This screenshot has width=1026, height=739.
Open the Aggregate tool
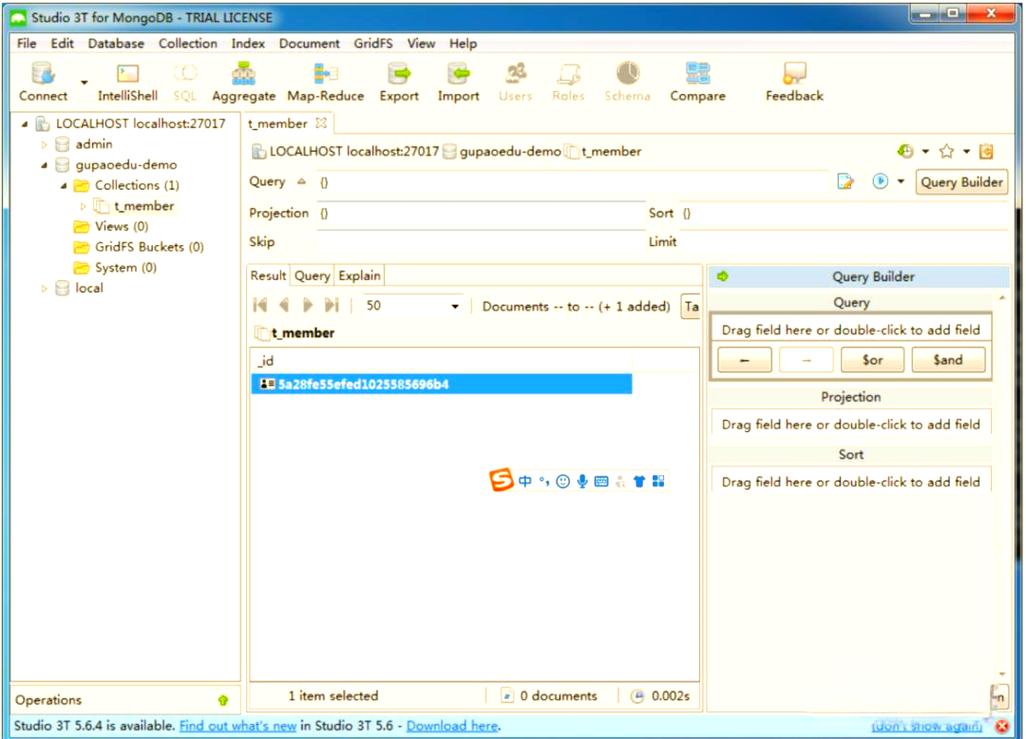tap(243, 81)
